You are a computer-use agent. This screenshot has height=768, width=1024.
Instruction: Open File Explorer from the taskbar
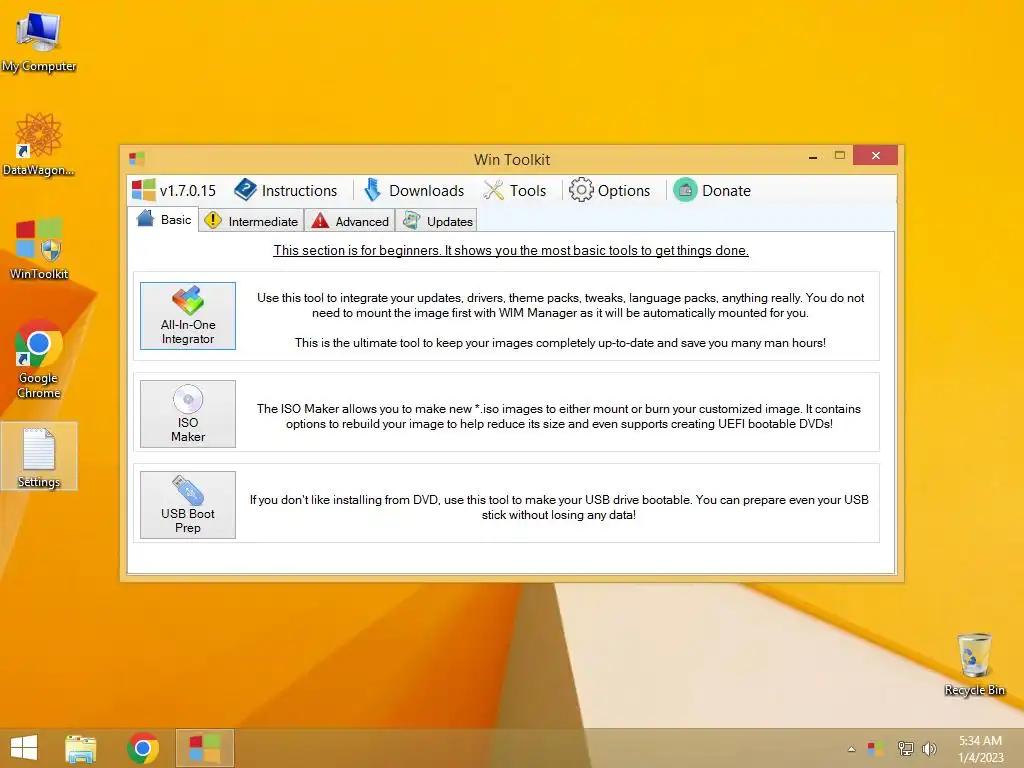click(x=81, y=748)
